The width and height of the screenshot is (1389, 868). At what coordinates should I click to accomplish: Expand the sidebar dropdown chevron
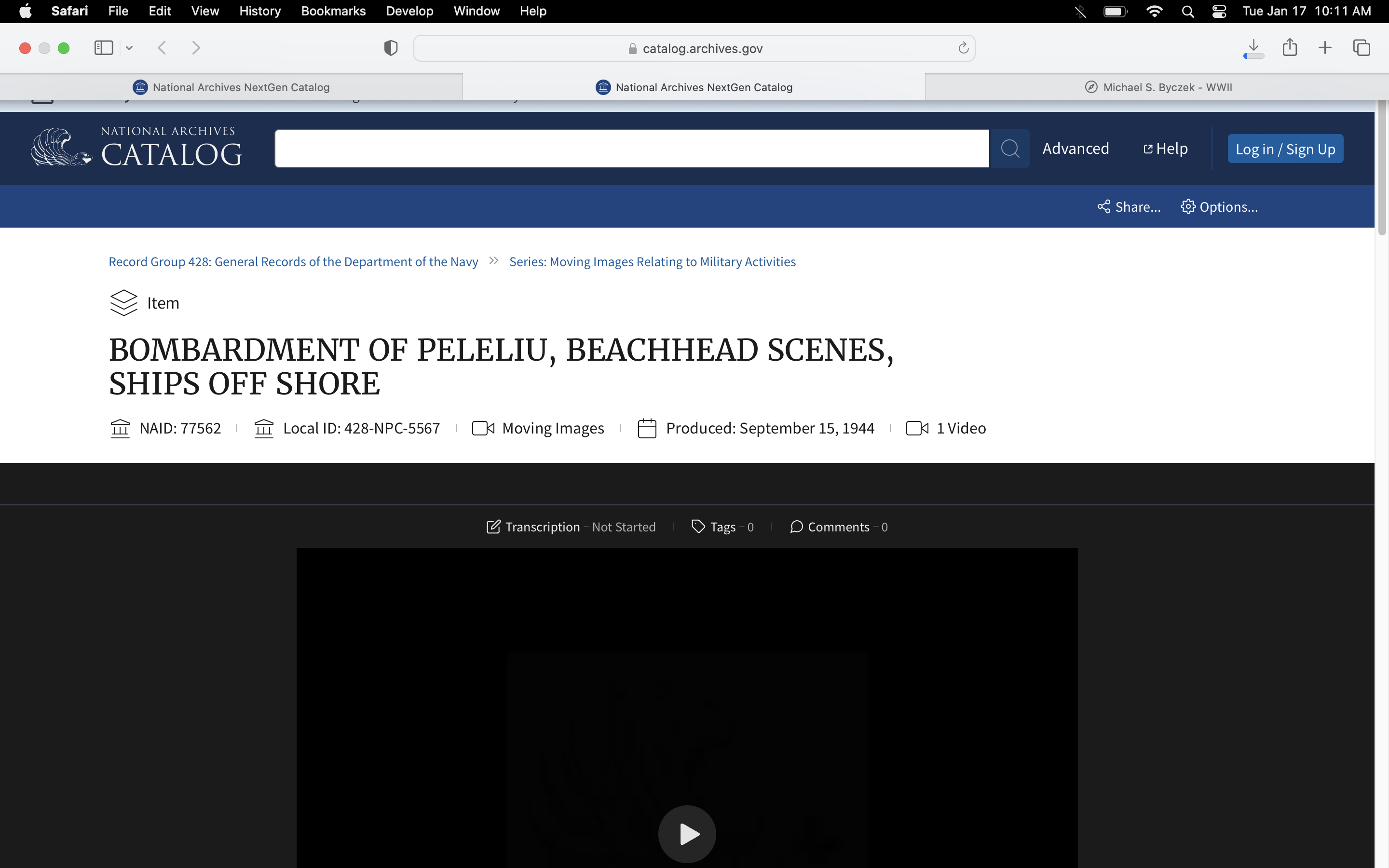pyautogui.click(x=130, y=48)
